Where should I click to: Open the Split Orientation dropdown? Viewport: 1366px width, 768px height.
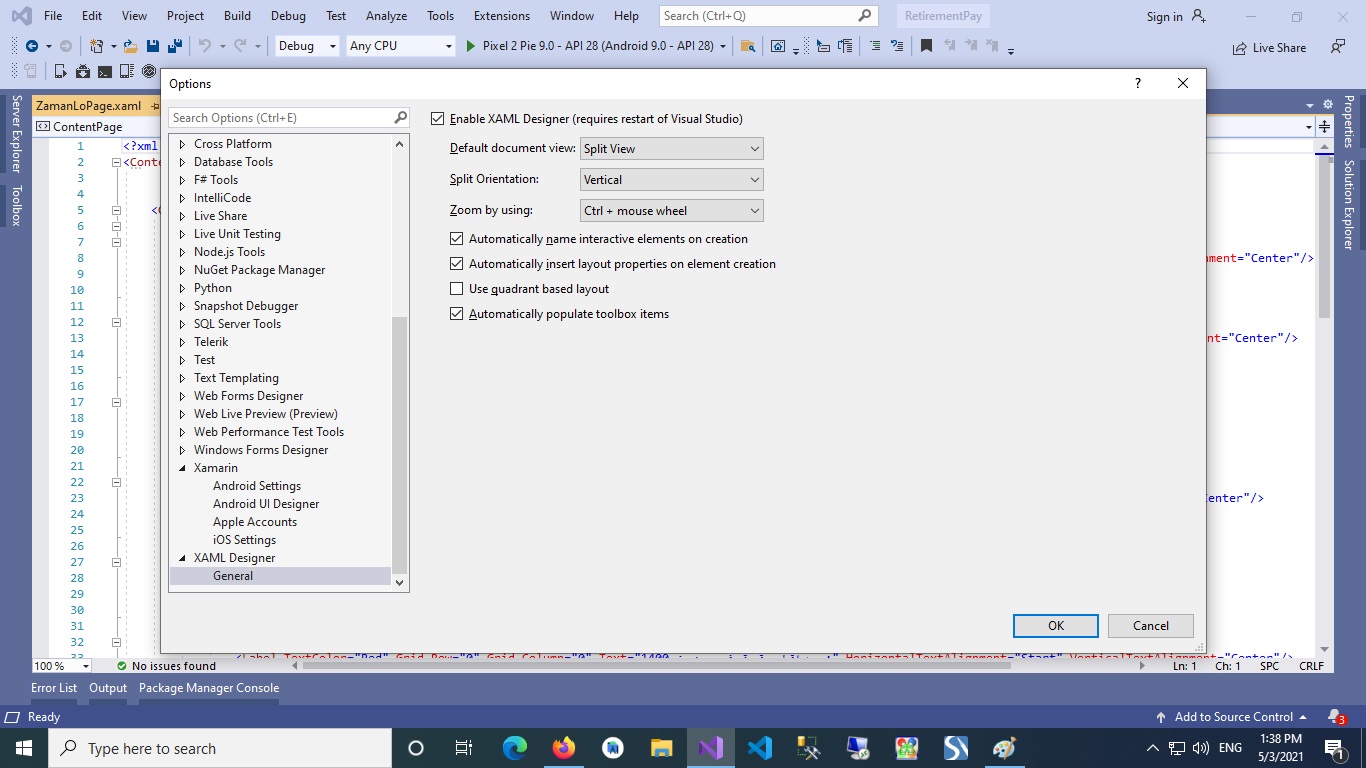(x=672, y=180)
